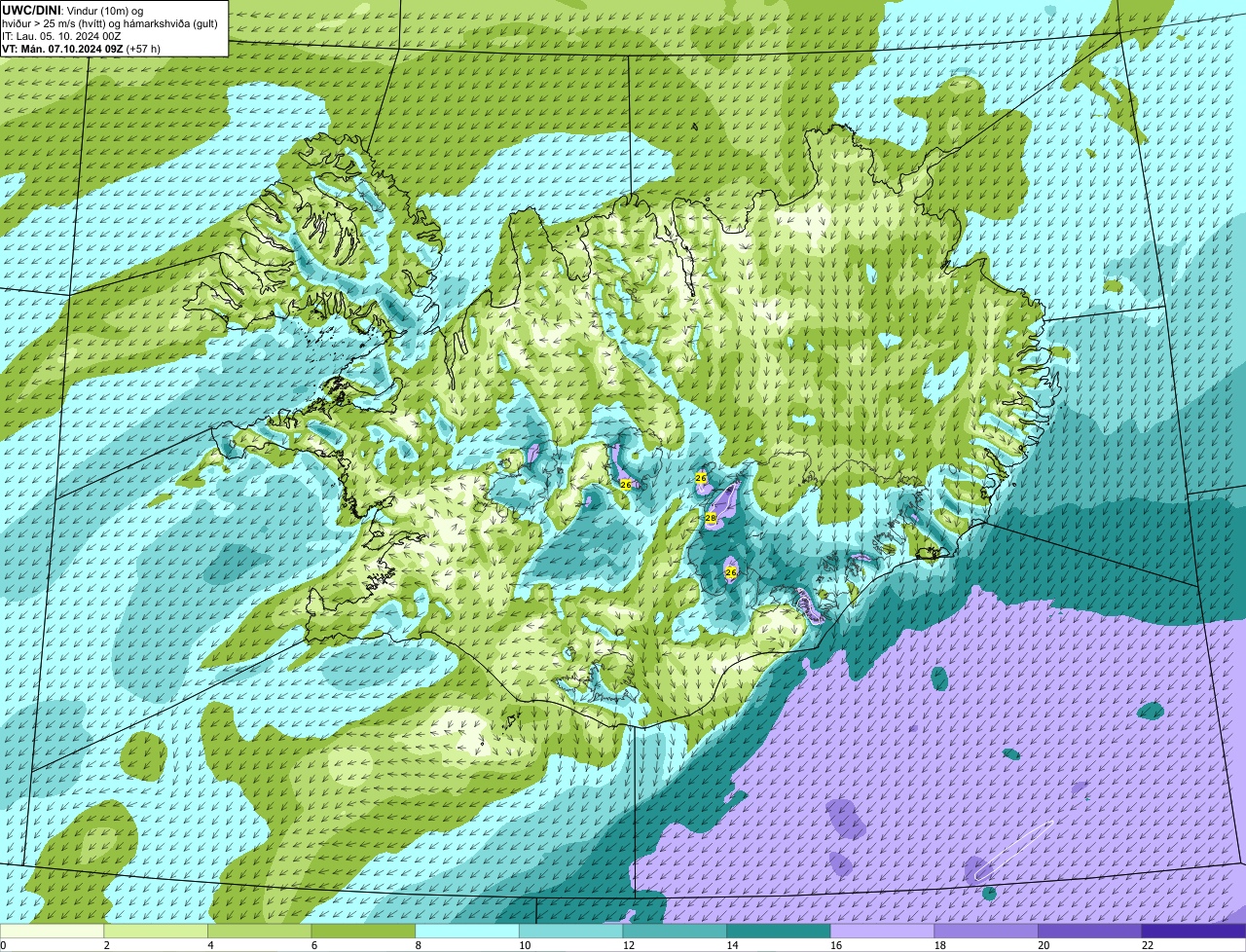Click the '4' tick on the wind scale

click(x=210, y=945)
